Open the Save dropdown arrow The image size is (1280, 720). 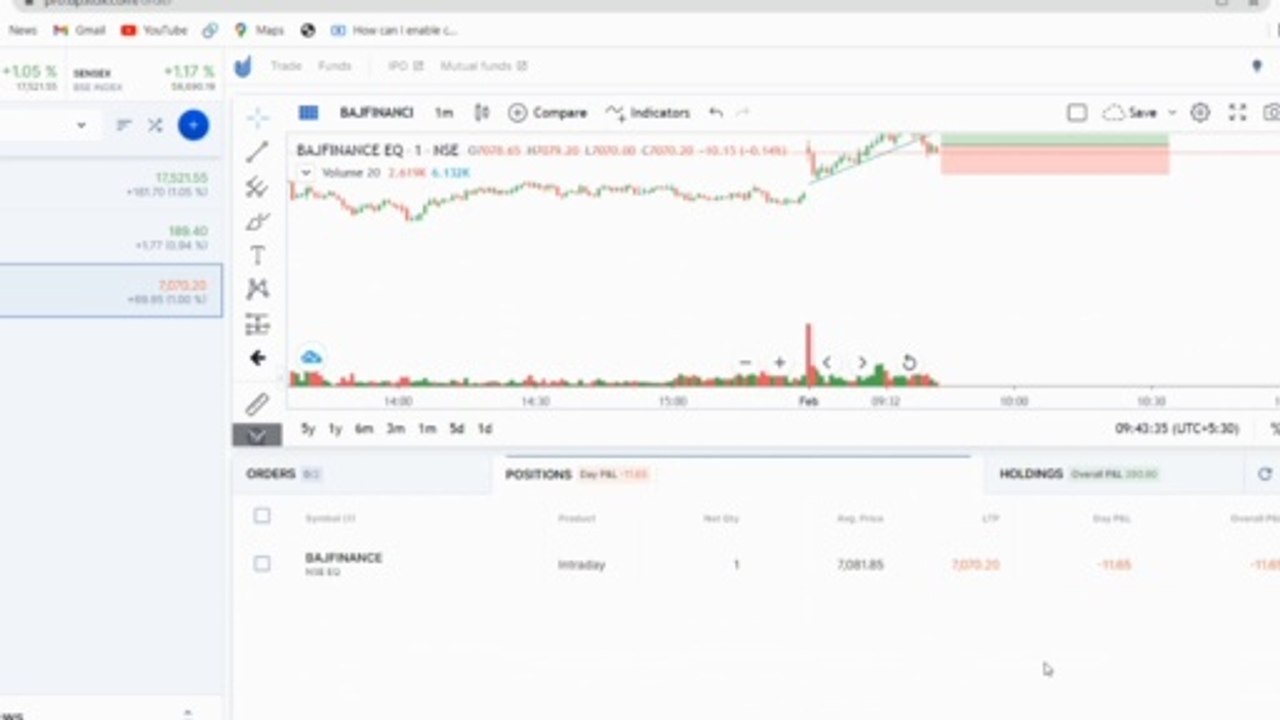click(x=1172, y=113)
